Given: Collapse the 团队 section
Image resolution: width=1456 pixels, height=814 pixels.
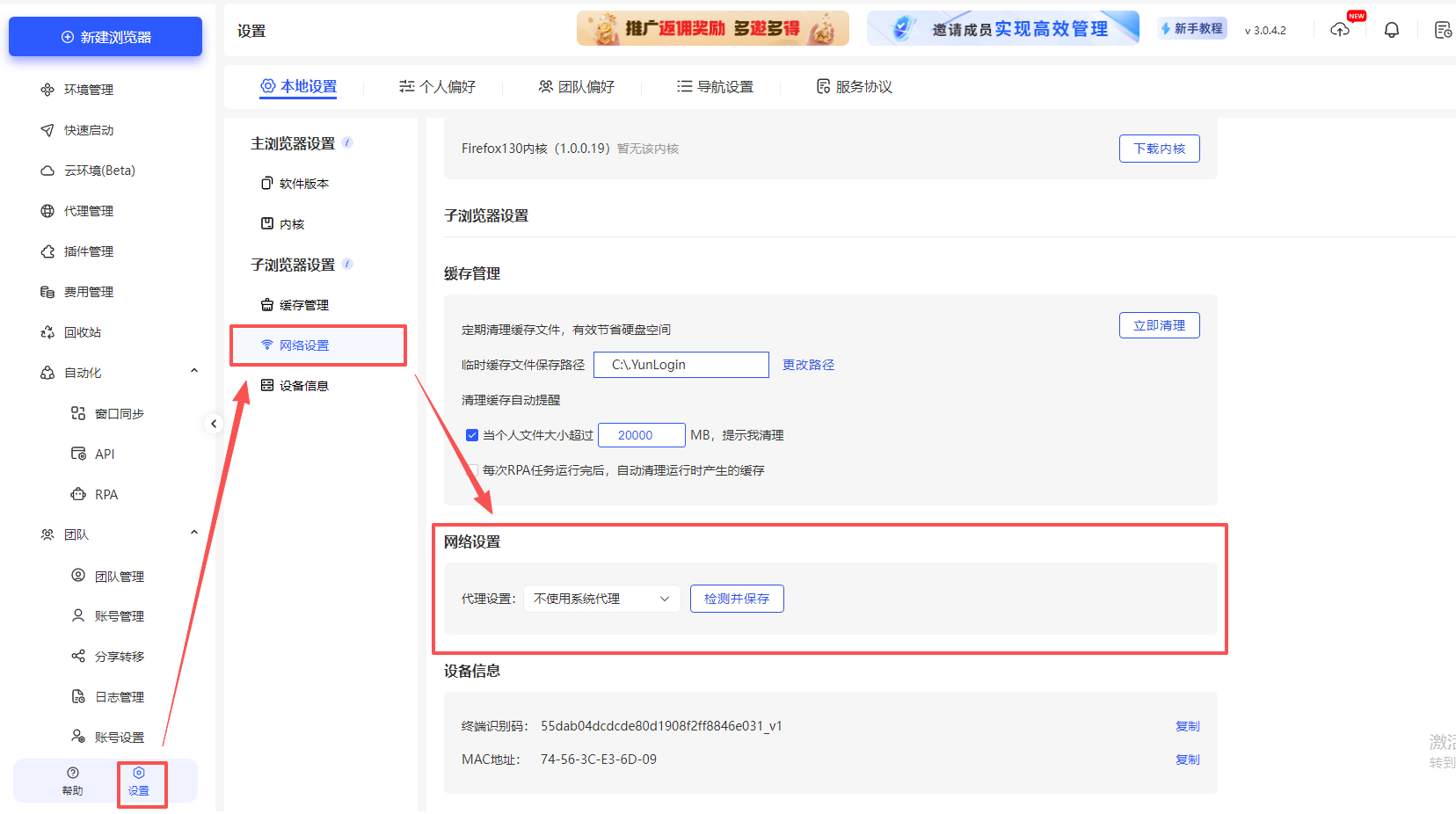Looking at the screenshot, I should click(193, 533).
